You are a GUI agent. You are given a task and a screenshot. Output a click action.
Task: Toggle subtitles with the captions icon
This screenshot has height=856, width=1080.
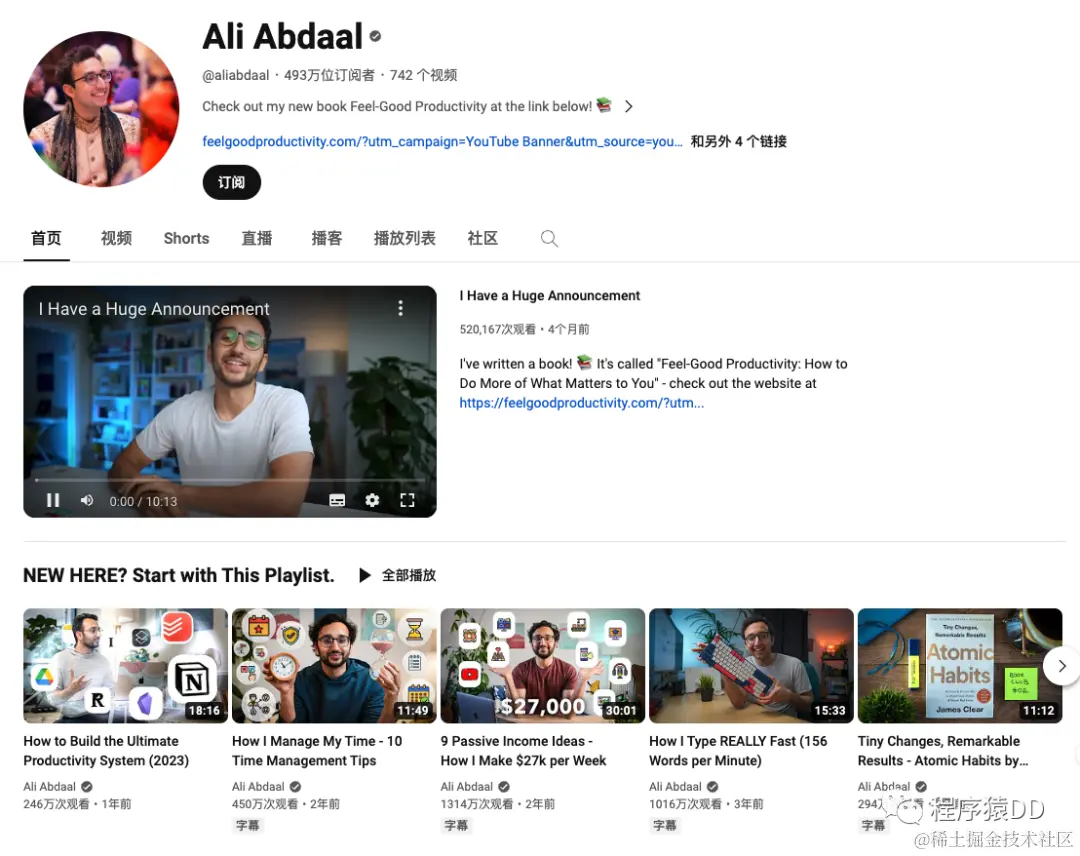[337, 501]
